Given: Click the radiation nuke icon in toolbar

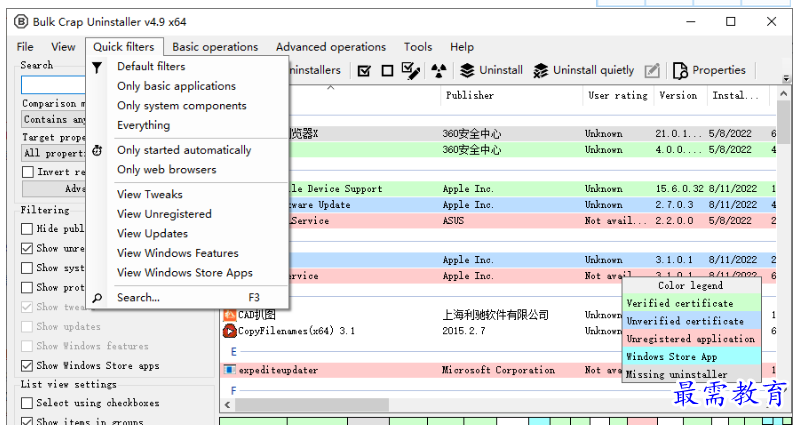Looking at the screenshot, I should click(438, 70).
